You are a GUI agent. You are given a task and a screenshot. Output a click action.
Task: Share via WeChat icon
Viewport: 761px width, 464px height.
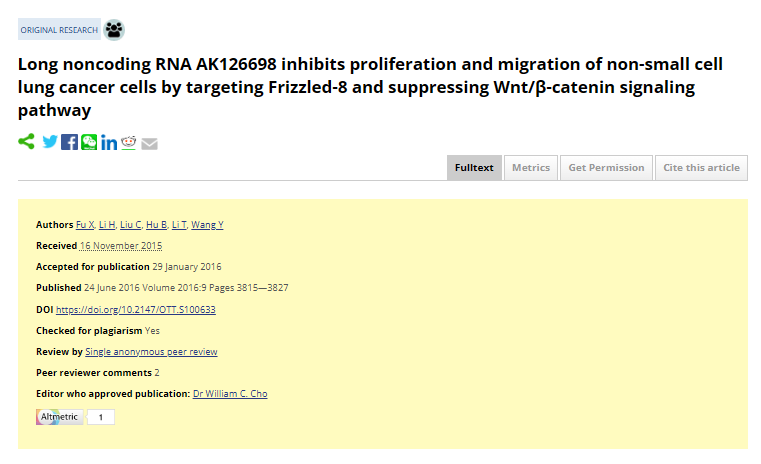click(89, 142)
